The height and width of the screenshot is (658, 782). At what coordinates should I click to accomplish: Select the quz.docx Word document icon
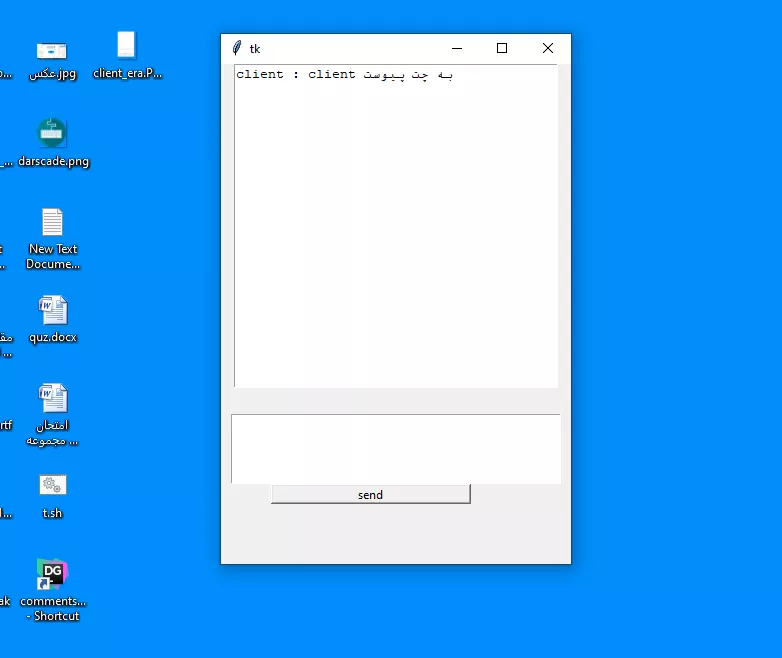point(53,320)
